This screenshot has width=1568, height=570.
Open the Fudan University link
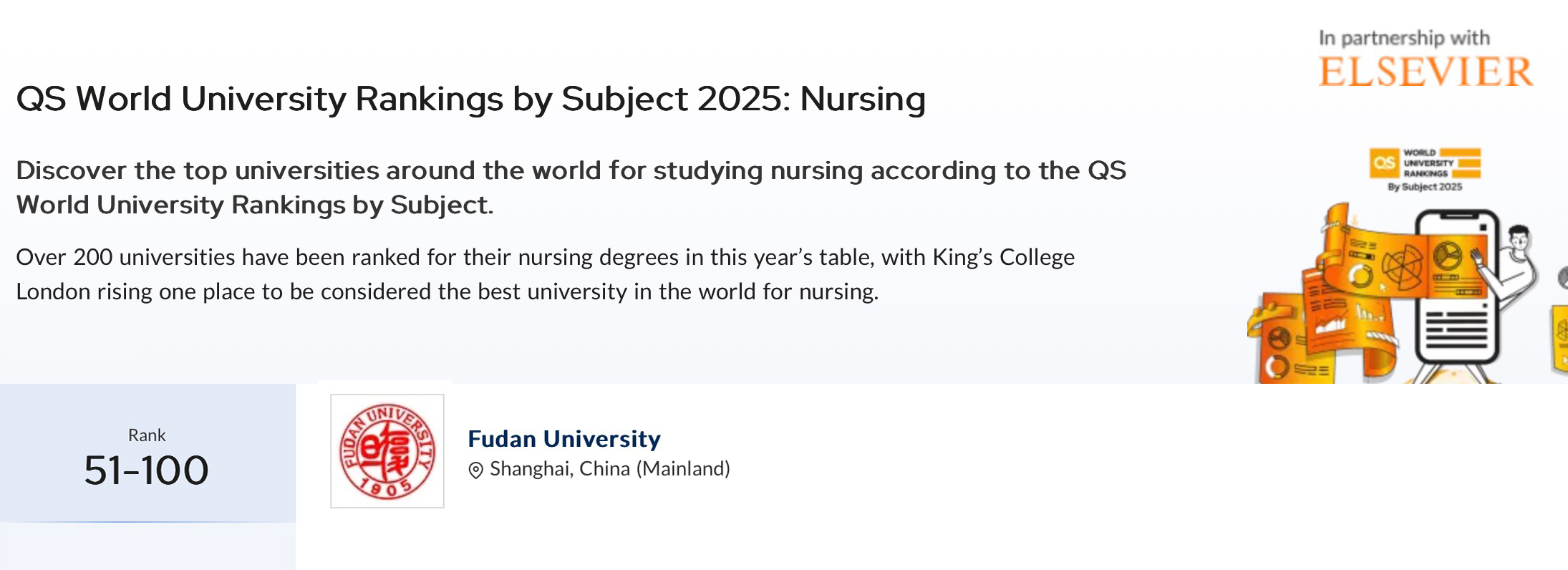tap(564, 438)
